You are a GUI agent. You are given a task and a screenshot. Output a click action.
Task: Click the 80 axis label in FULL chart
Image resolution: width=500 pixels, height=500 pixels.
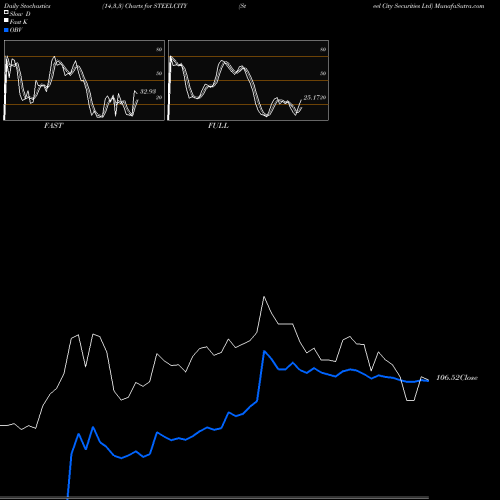[x=323, y=49]
